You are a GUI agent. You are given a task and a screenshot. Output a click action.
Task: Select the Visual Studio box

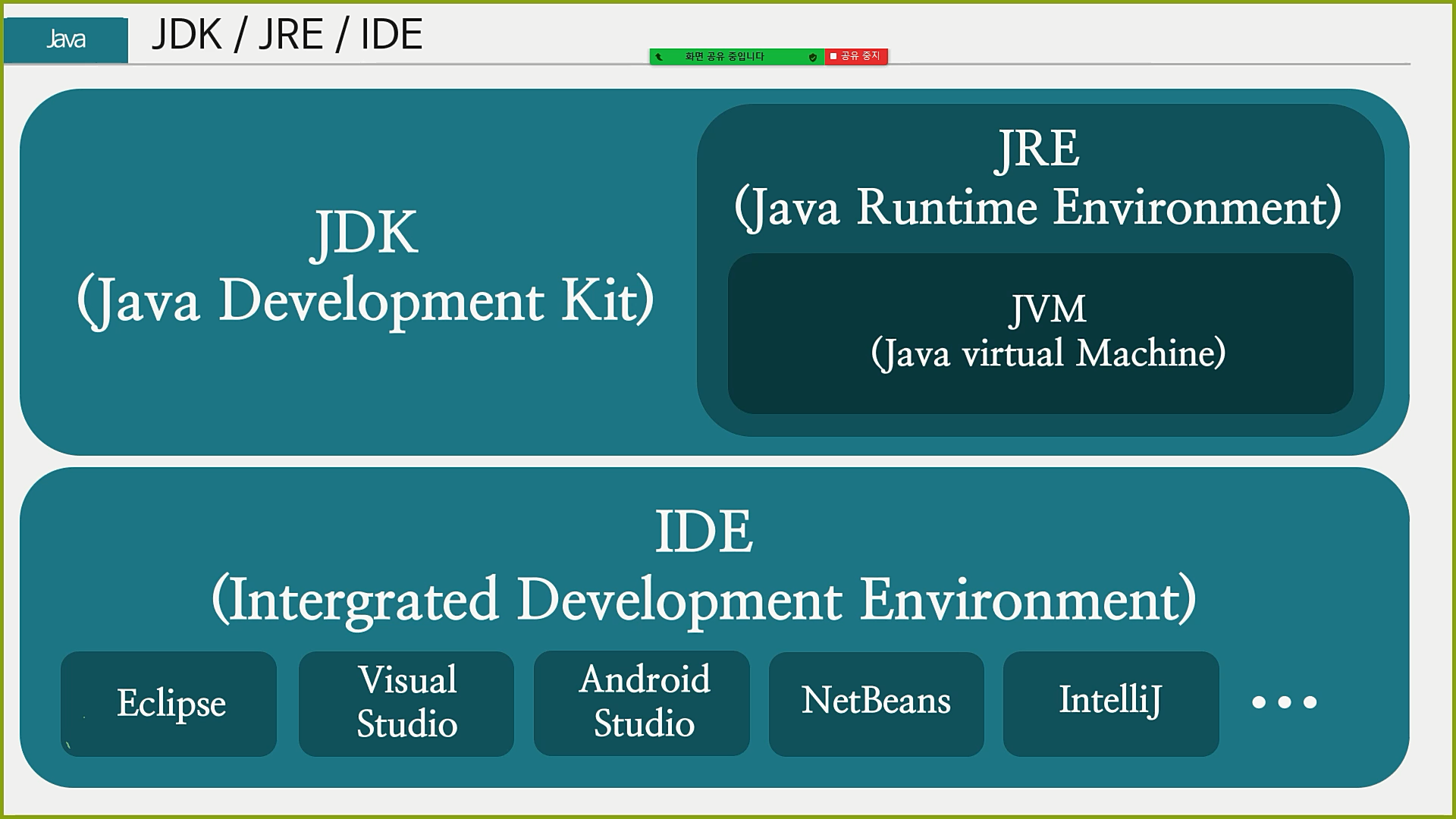(406, 703)
